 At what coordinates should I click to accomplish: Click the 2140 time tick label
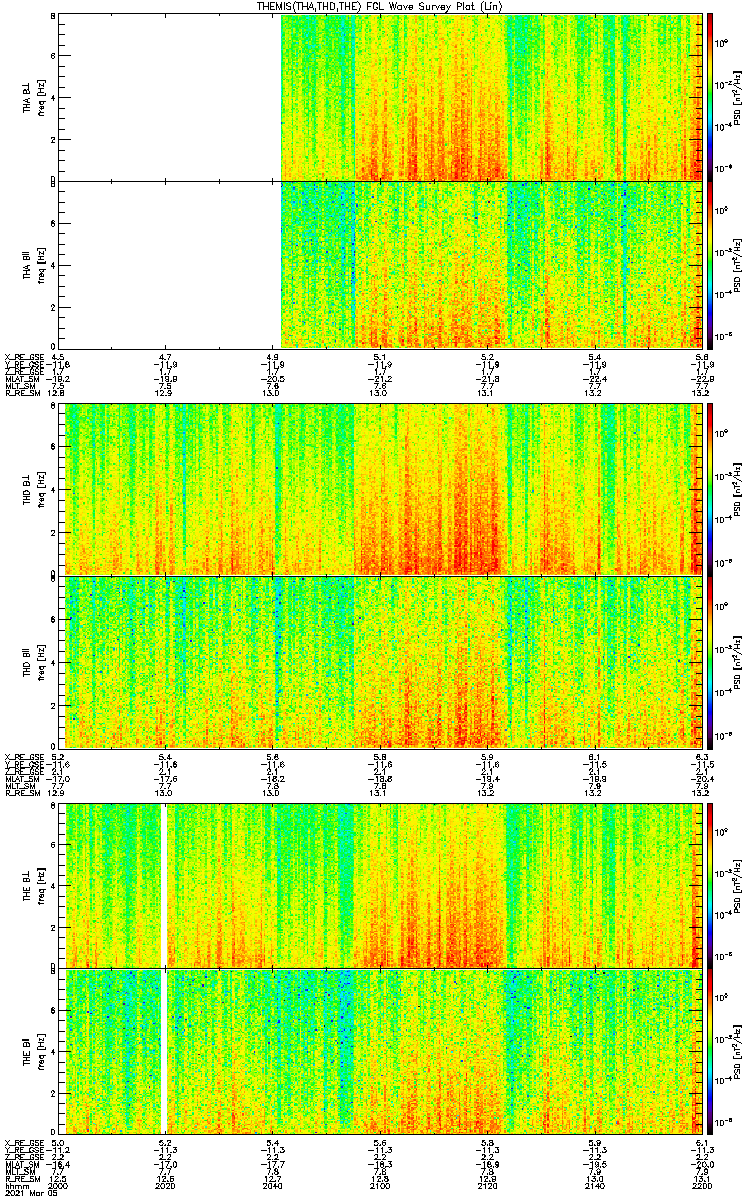595,1185
